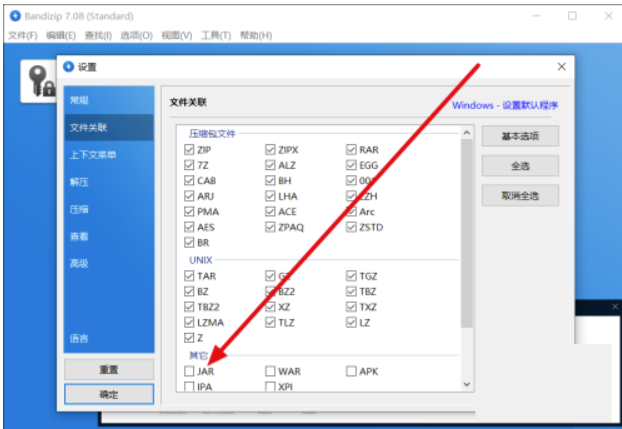Viewport: 622px width, 429px height.
Task: Open the 帮助(H) menu
Action: (256, 36)
